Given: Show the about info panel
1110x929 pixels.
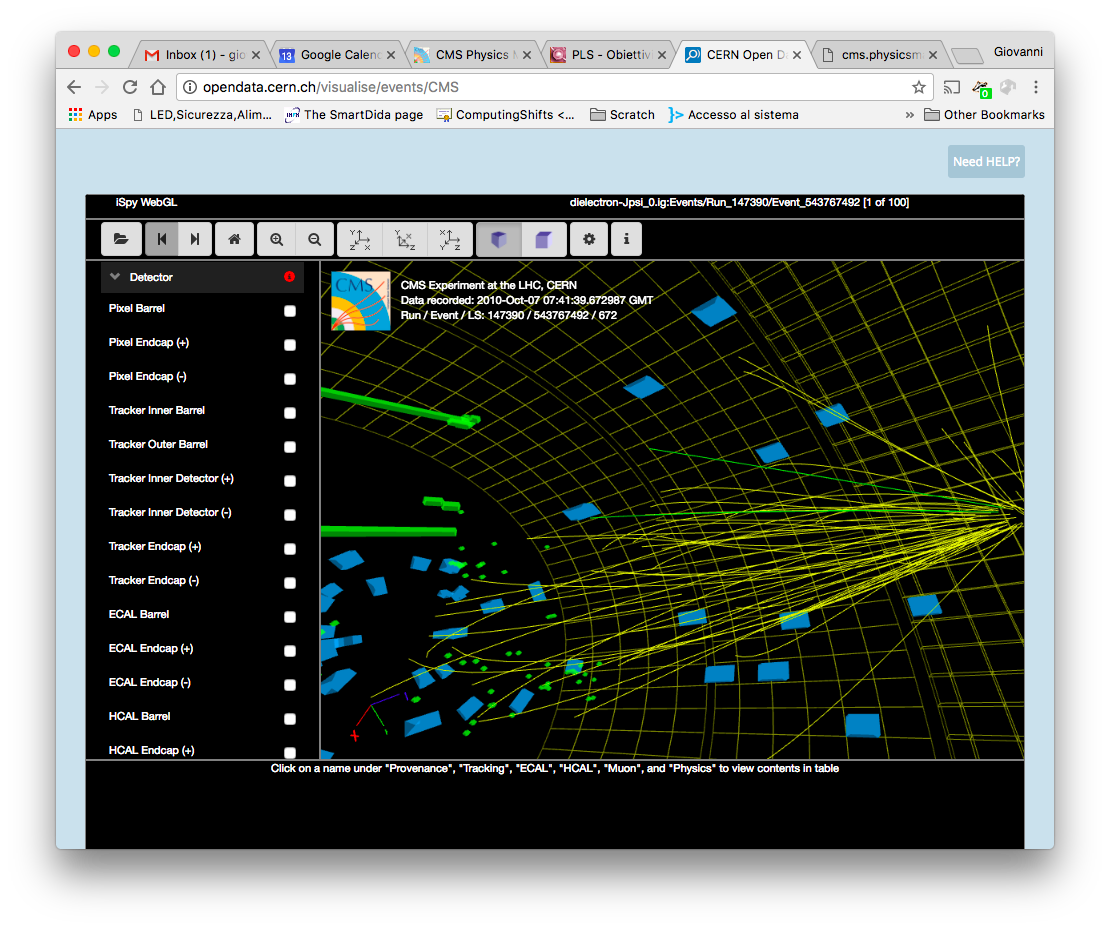Looking at the screenshot, I should tap(626, 240).
